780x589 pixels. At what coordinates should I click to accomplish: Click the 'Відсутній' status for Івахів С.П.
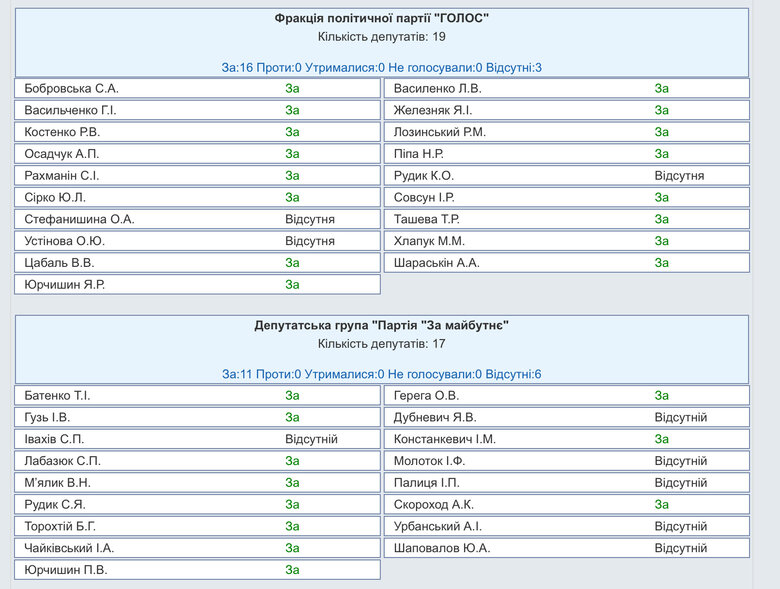pyautogui.click(x=311, y=440)
